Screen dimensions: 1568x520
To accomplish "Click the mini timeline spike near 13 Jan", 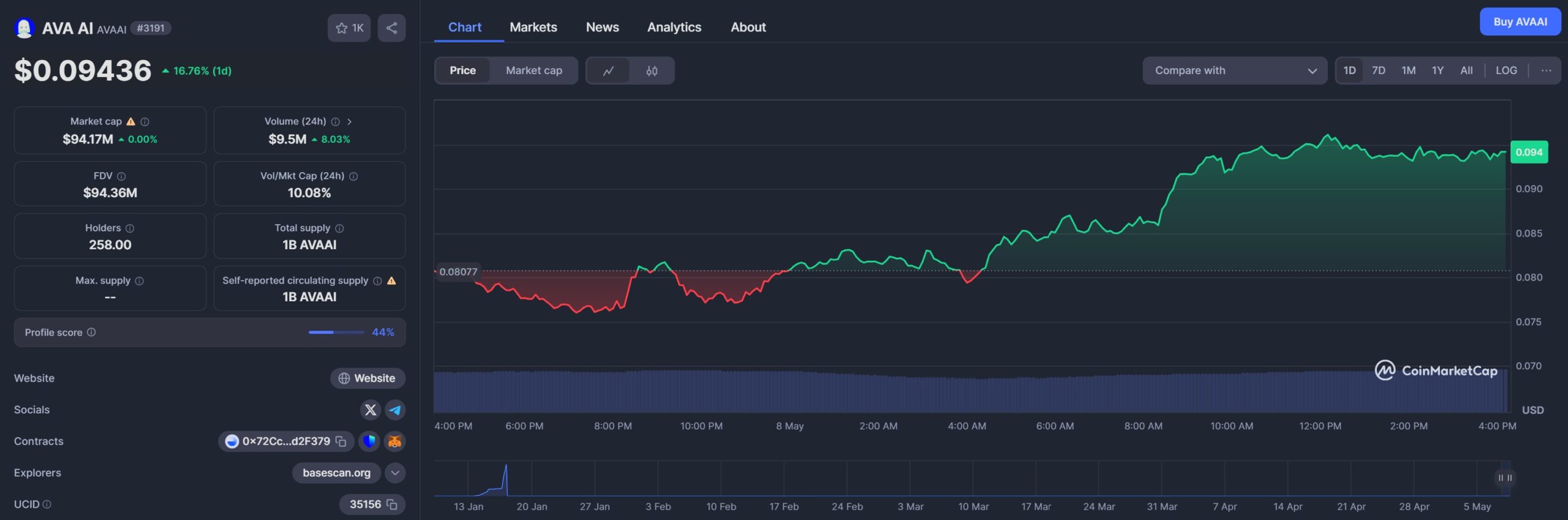I will (505, 480).
